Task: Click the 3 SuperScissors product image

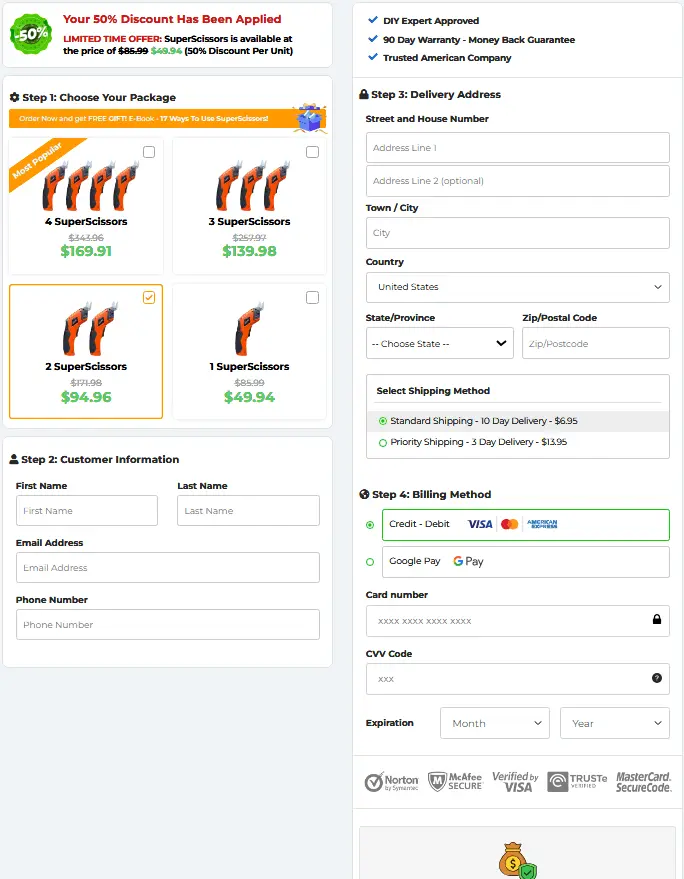Action: (253, 185)
